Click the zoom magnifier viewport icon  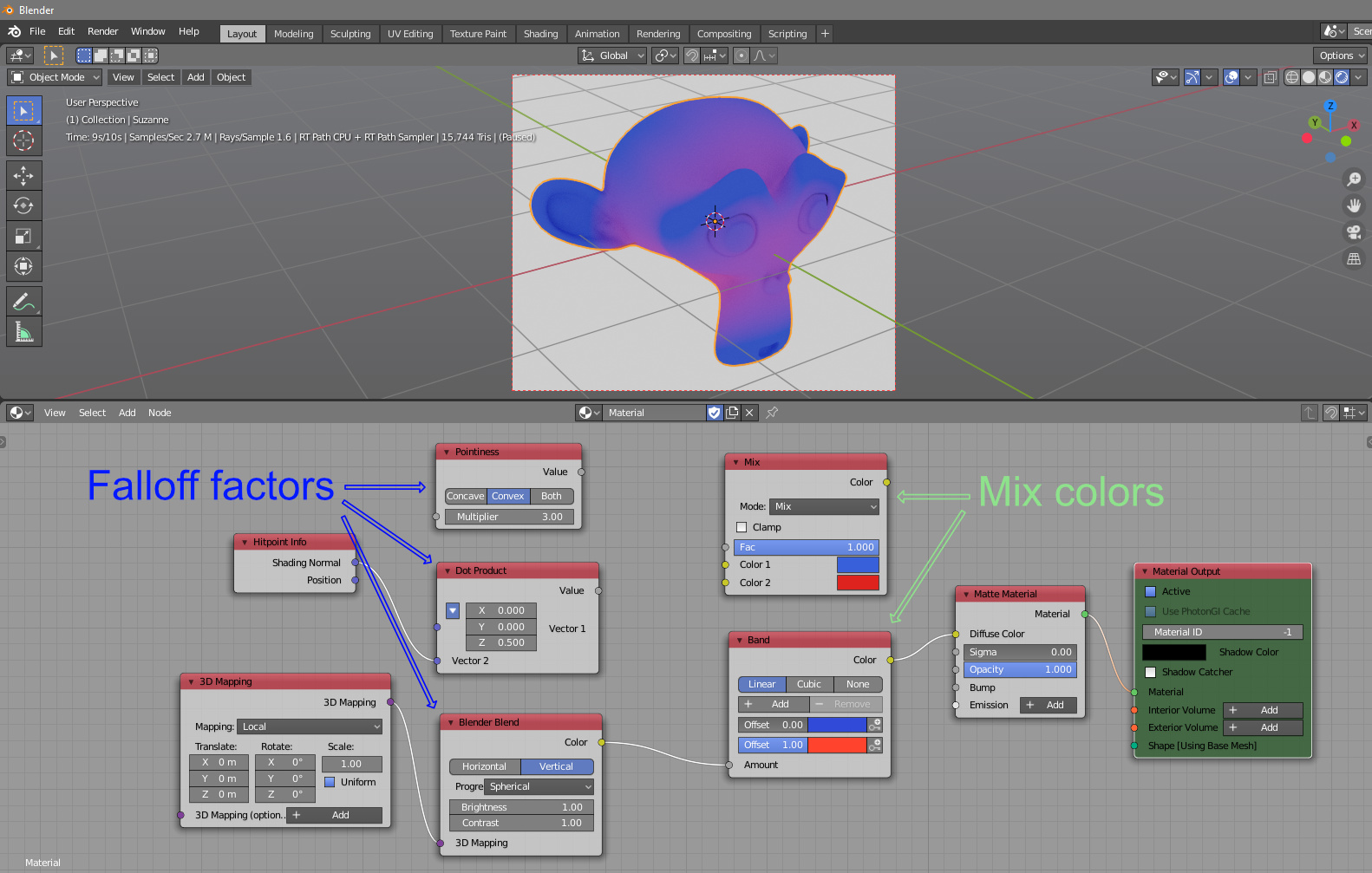point(1353,179)
